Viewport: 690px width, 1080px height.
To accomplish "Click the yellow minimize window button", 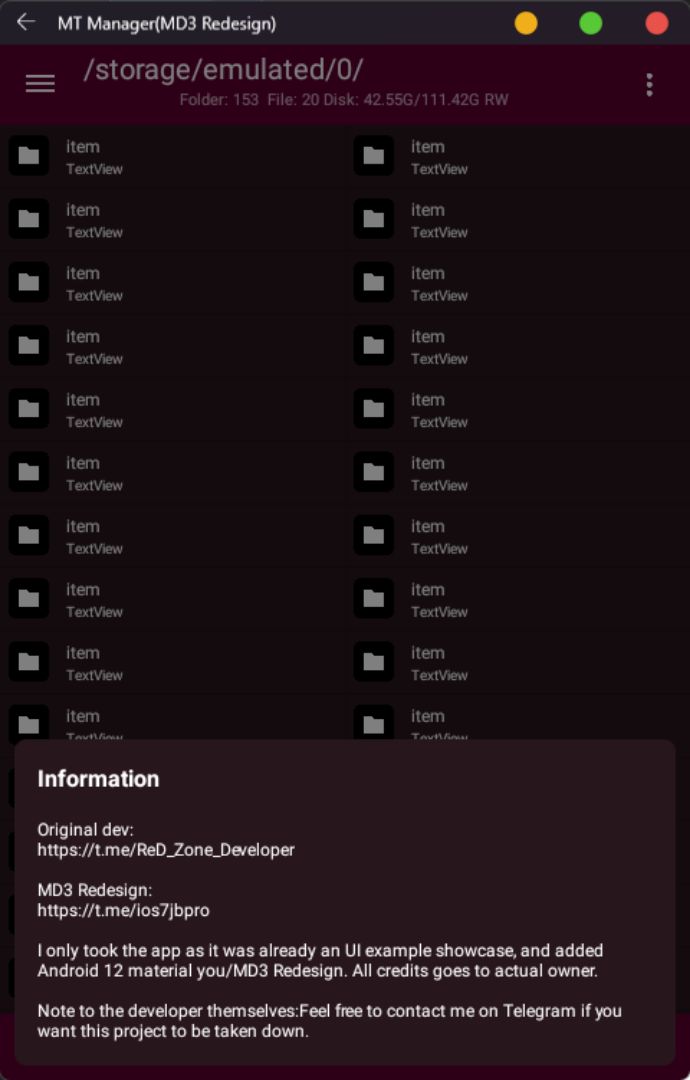I will [x=526, y=23].
